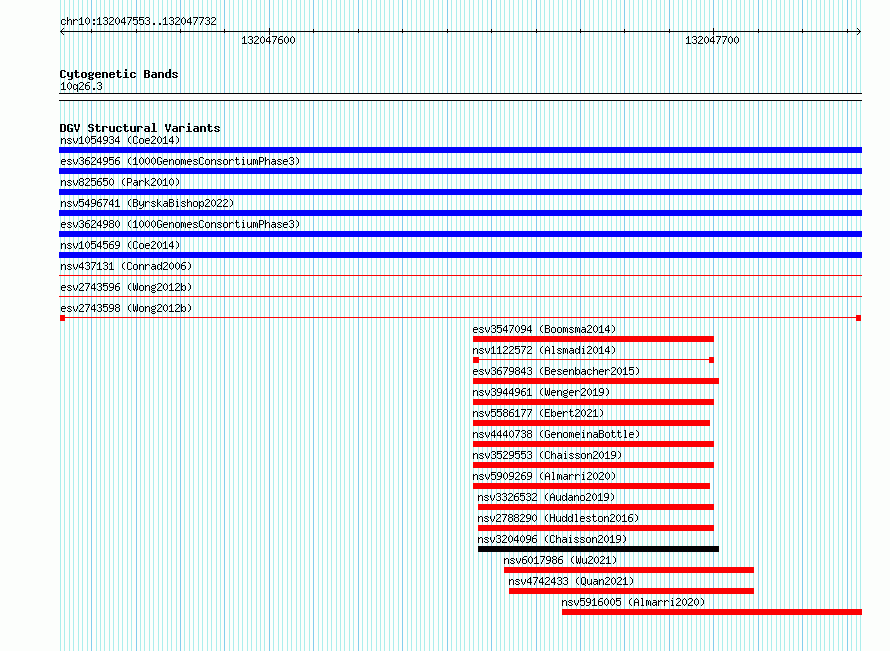Click esv3624980 (1000GenomesConsortiumPhase3) label
Screen dimensions: 890x651
[x=180, y=224]
